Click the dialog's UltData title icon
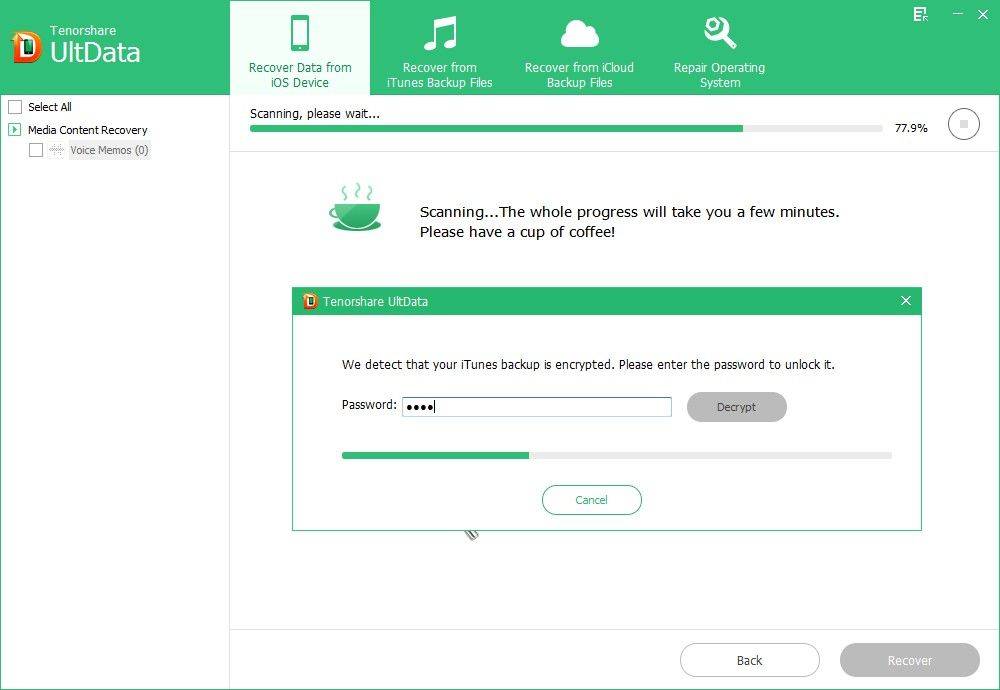Image resolution: width=1000 pixels, height=690 pixels. 310,301
